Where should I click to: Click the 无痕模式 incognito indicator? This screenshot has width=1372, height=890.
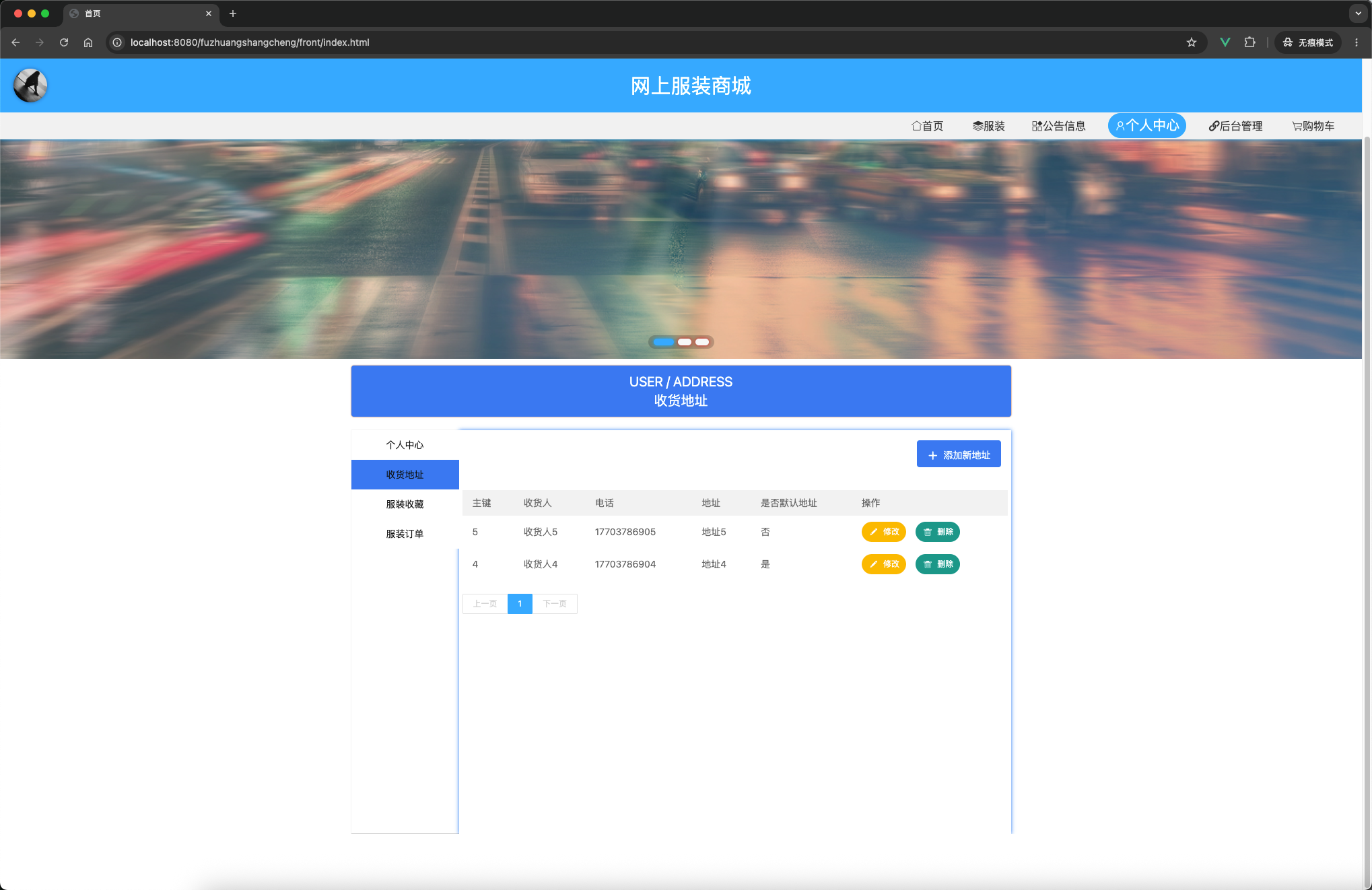click(x=1308, y=42)
